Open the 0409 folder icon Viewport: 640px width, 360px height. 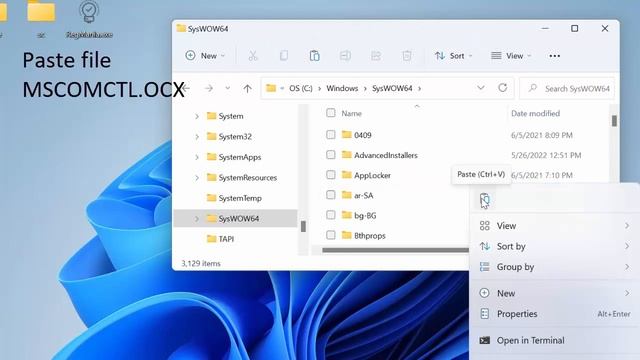[347, 134]
